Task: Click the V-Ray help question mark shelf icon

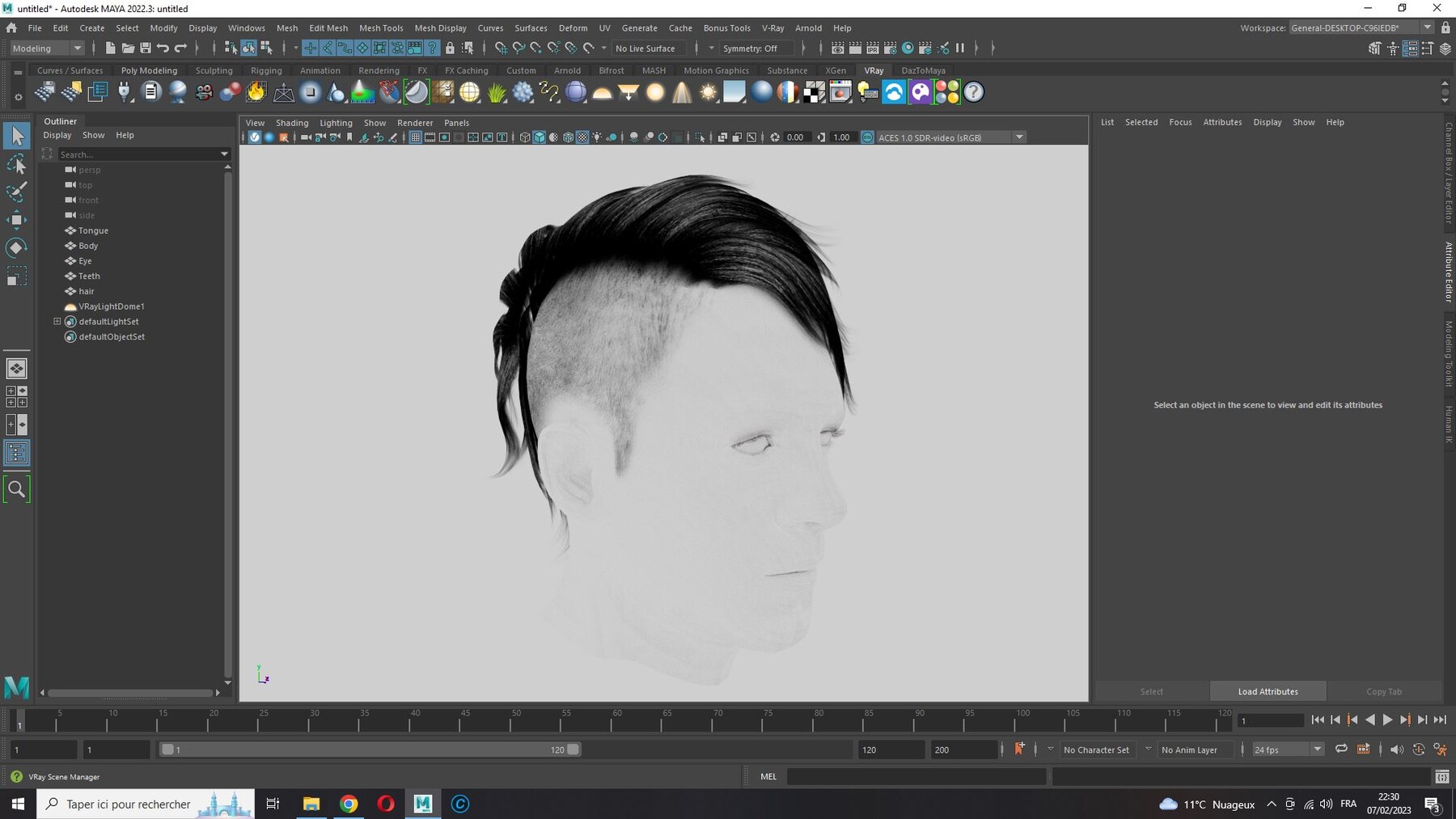Action: click(x=974, y=92)
